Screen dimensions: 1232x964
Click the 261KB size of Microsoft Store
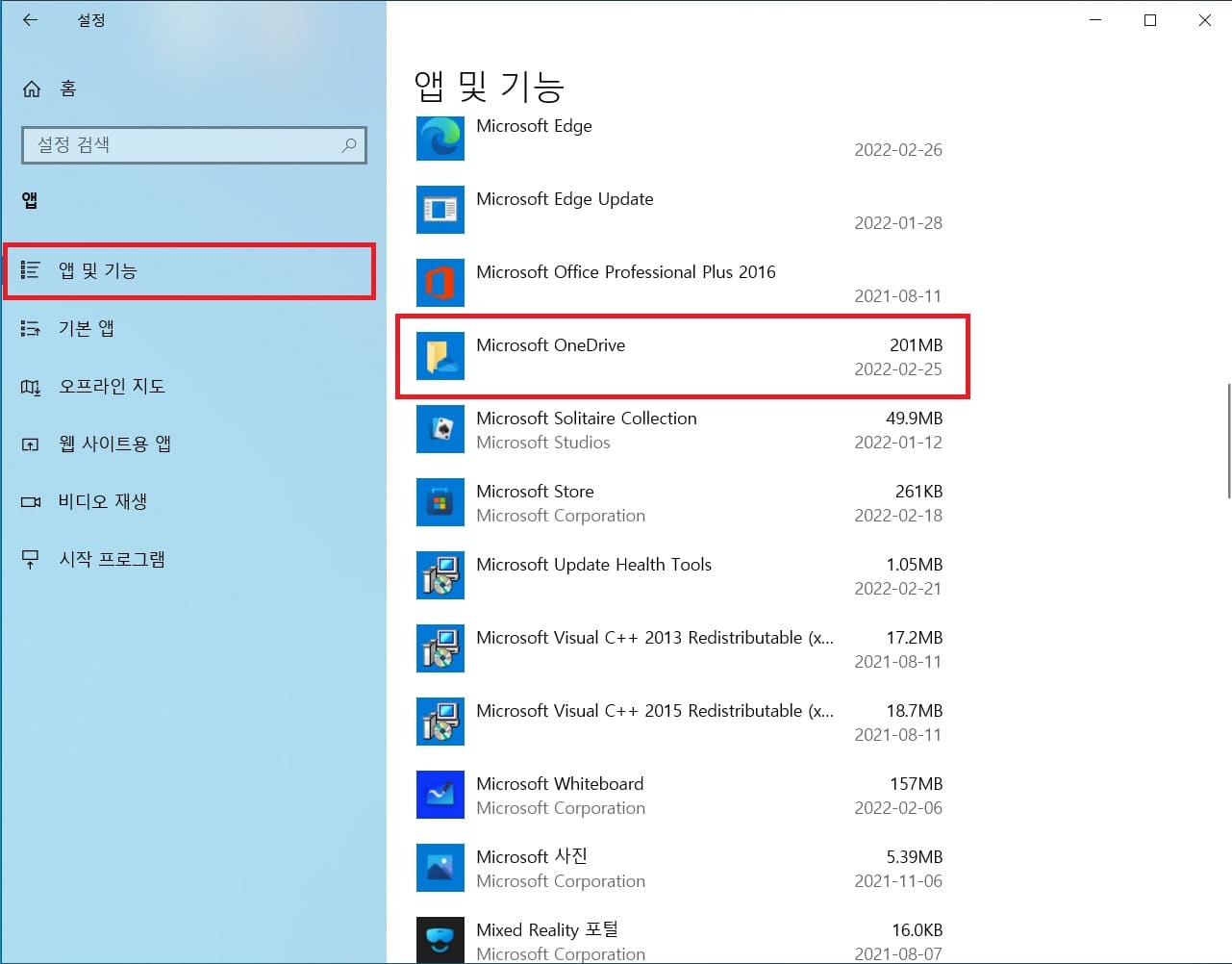pyautogui.click(x=918, y=492)
